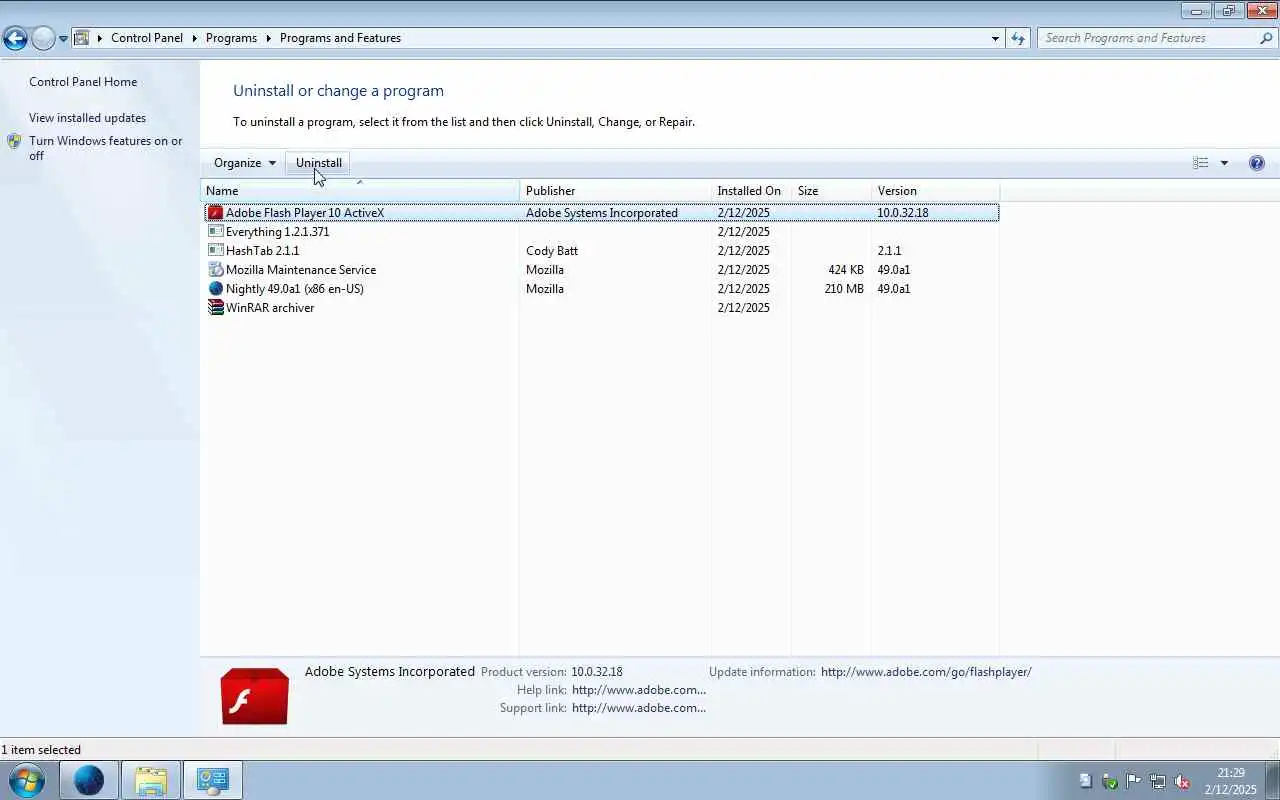This screenshot has width=1280, height=800.
Task: Click Adobe Systems Incorporated publisher cell
Action: pyautogui.click(x=602, y=213)
